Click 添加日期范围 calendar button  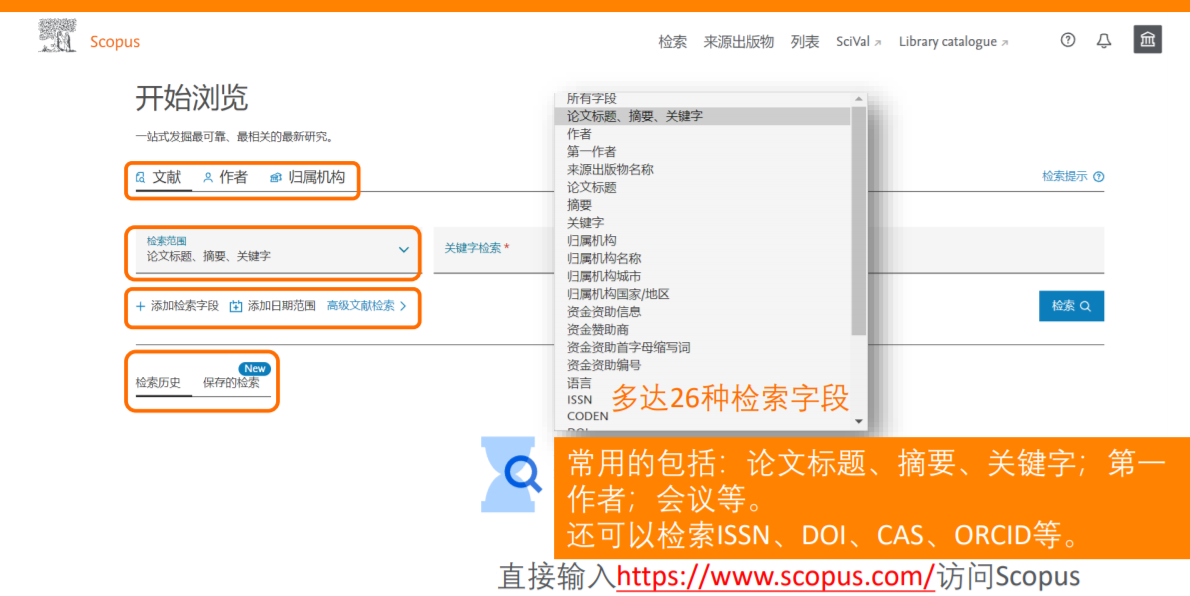pyautogui.click(x=272, y=306)
